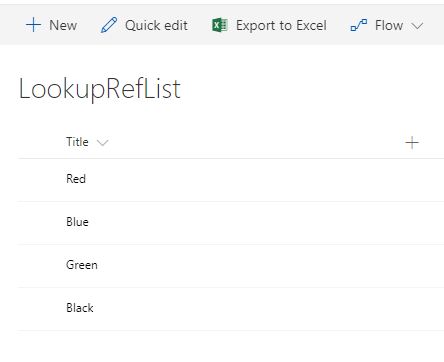The height and width of the screenshot is (362, 444).
Task: Open the Red list item
Action: click(x=76, y=179)
